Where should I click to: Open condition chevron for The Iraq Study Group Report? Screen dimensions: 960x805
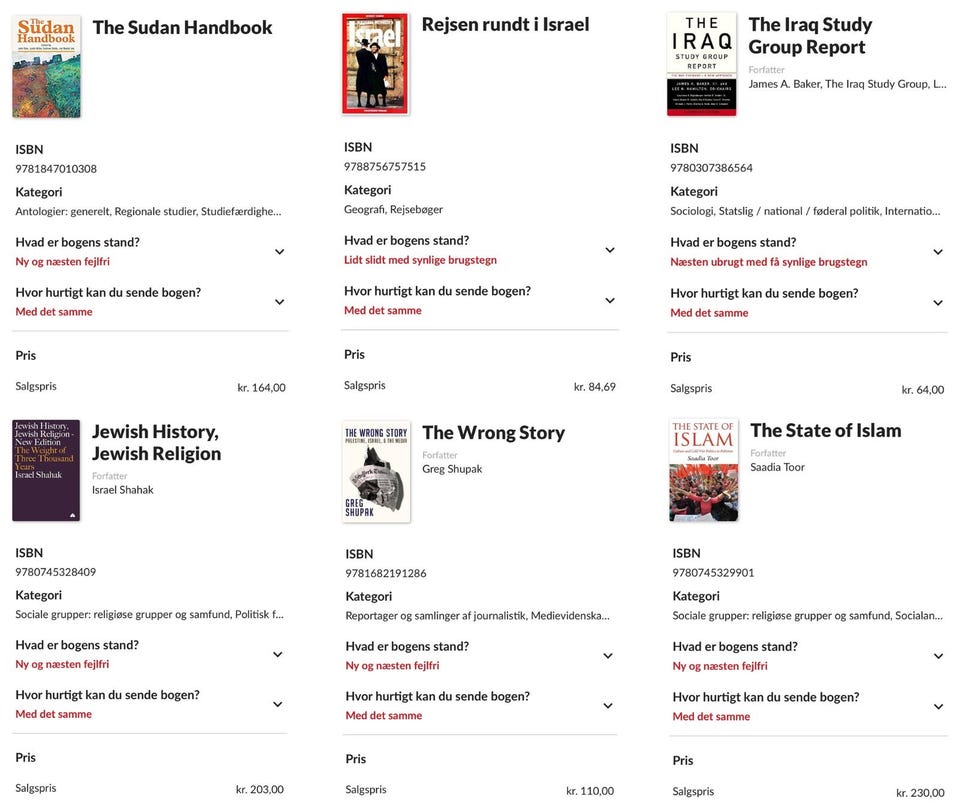(938, 252)
